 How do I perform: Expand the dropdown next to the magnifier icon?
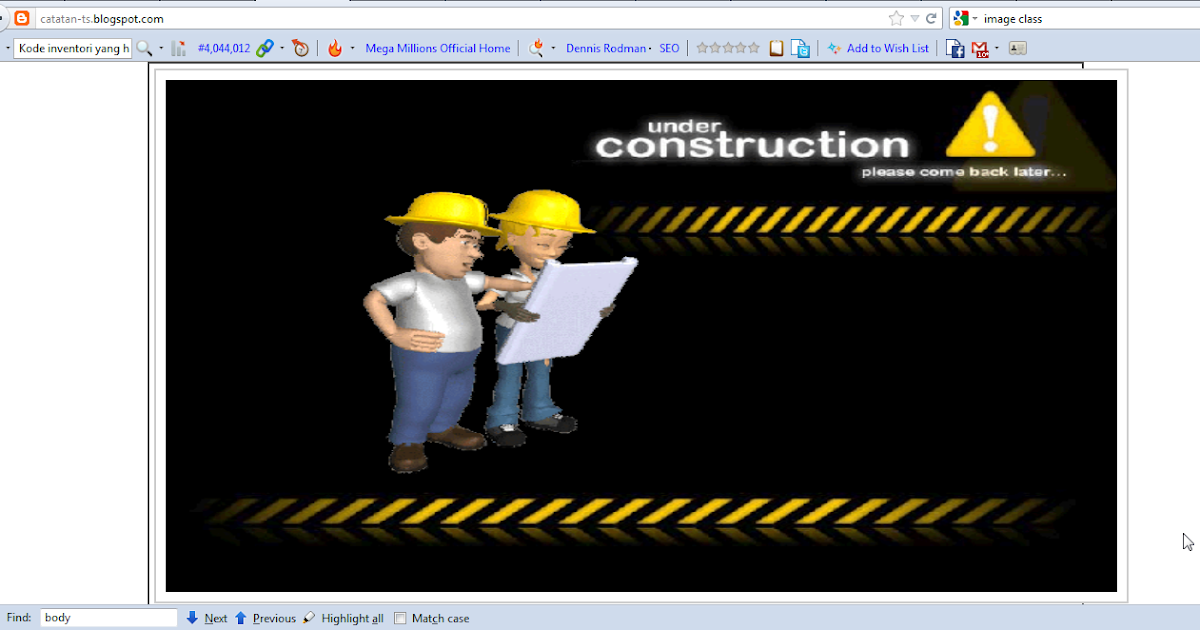(x=161, y=48)
